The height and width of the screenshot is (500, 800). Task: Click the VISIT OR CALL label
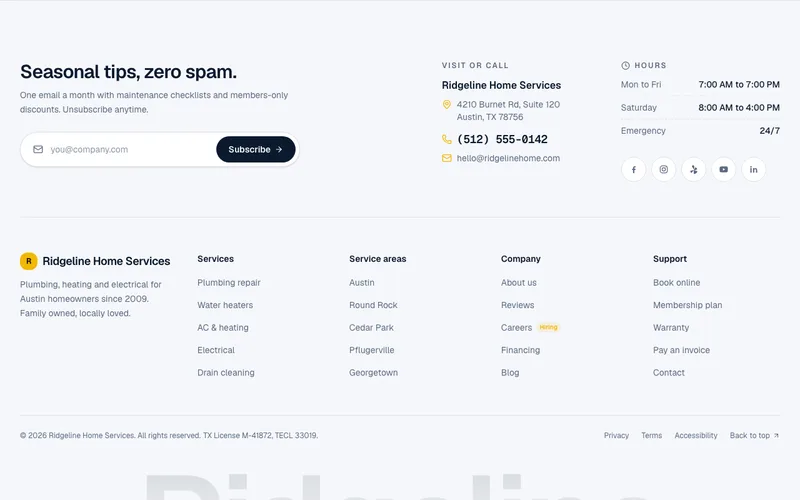[x=475, y=65]
